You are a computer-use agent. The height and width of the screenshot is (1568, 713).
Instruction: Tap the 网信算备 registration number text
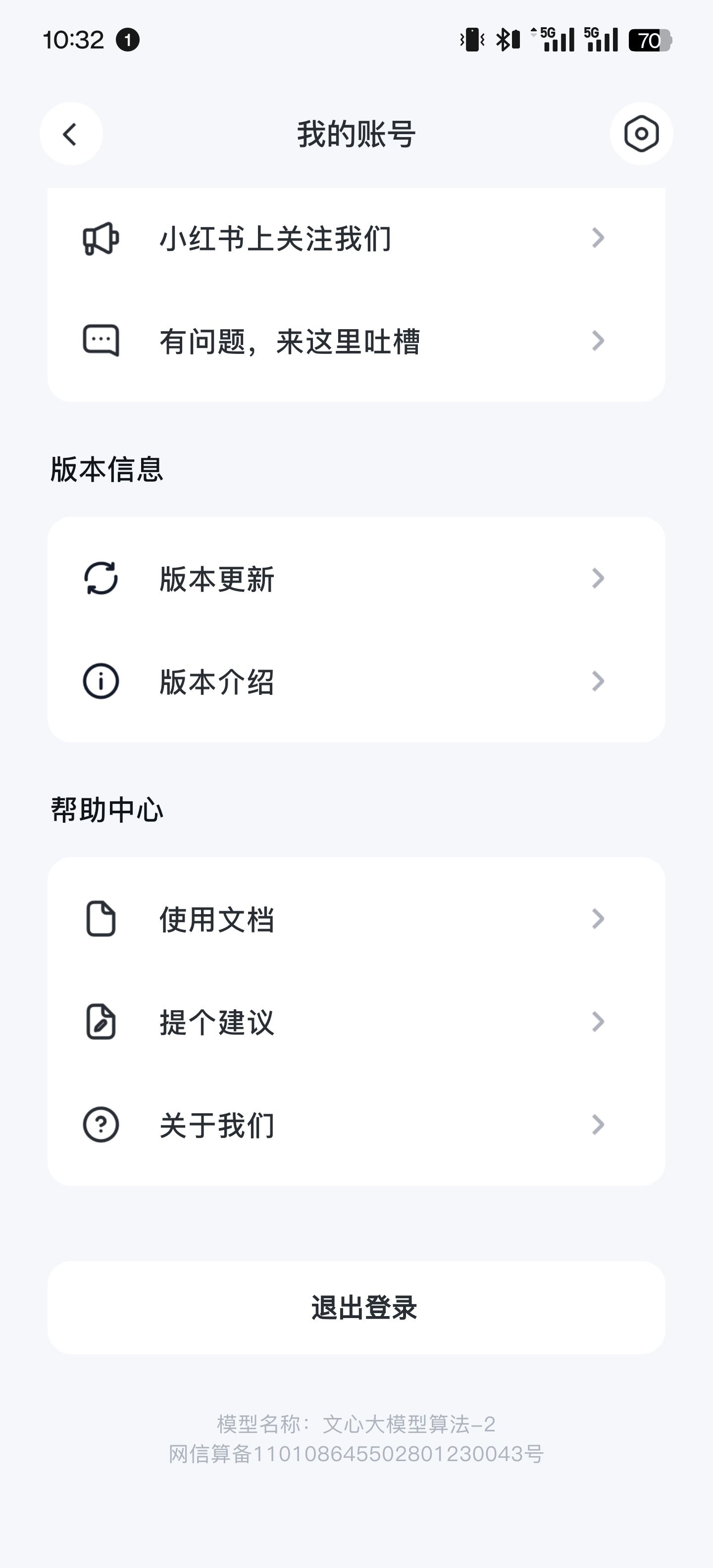click(x=356, y=1454)
